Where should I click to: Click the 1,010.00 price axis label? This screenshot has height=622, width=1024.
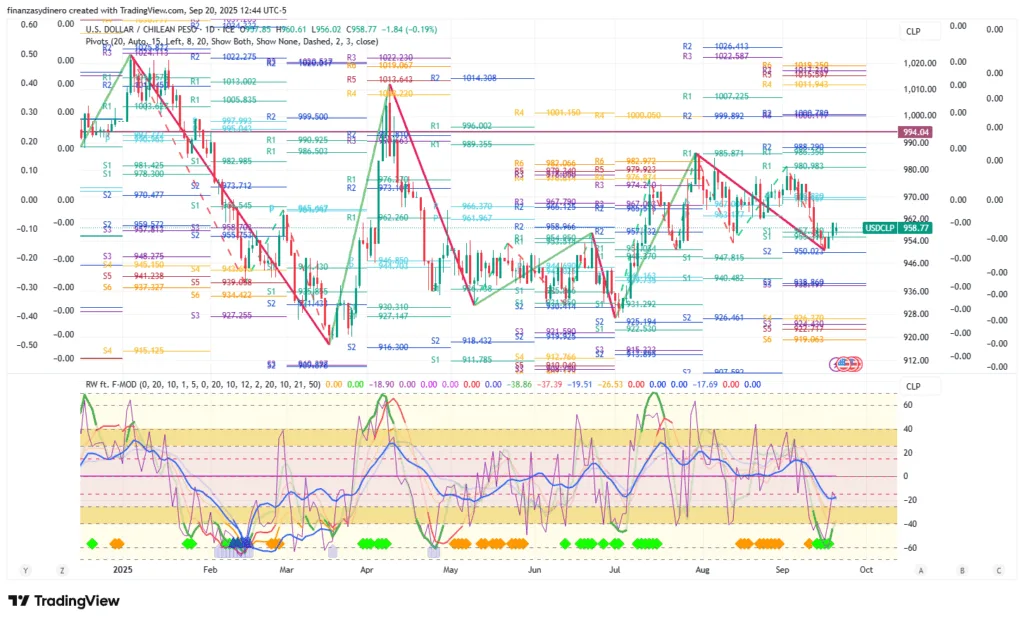pos(920,90)
